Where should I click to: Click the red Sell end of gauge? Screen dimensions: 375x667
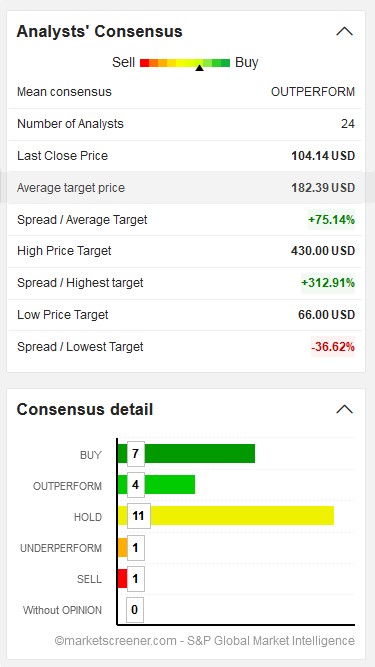point(145,63)
